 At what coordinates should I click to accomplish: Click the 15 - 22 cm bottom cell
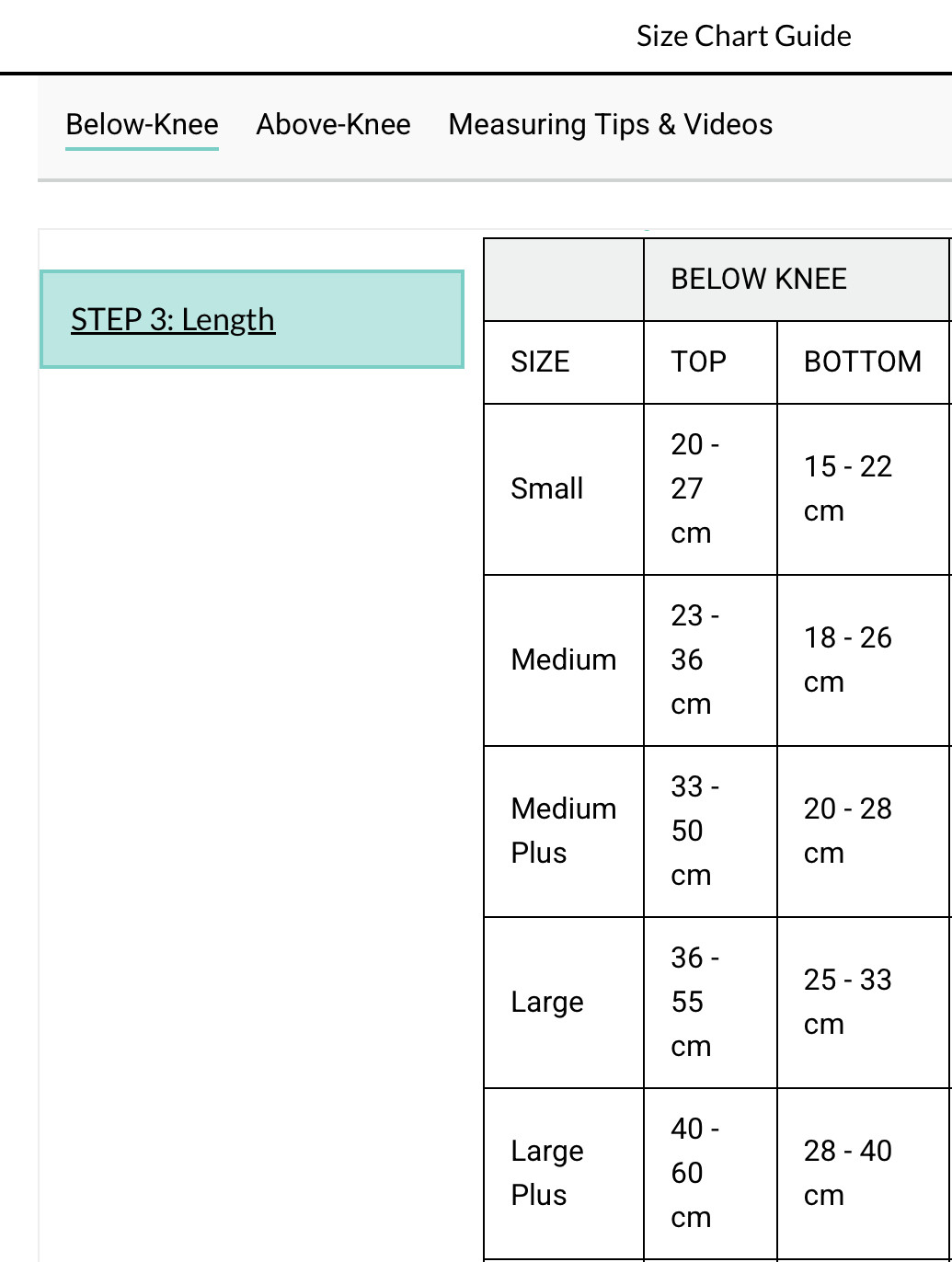(847, 488)
